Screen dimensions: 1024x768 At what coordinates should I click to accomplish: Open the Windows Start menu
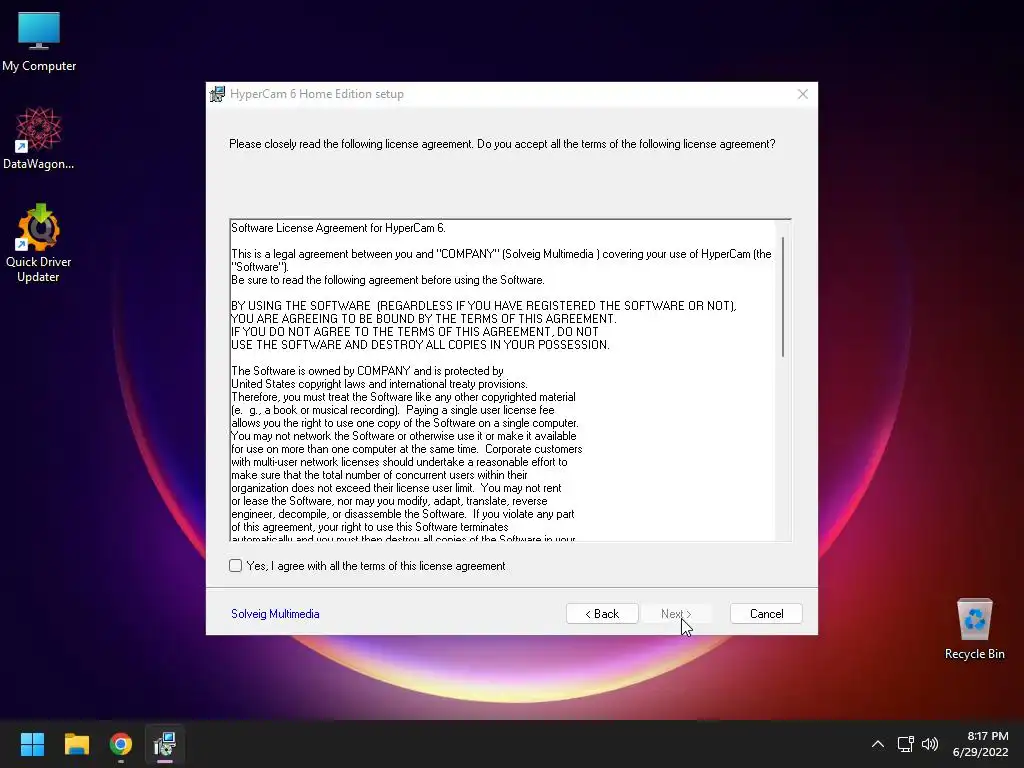[x=32, y=744]
